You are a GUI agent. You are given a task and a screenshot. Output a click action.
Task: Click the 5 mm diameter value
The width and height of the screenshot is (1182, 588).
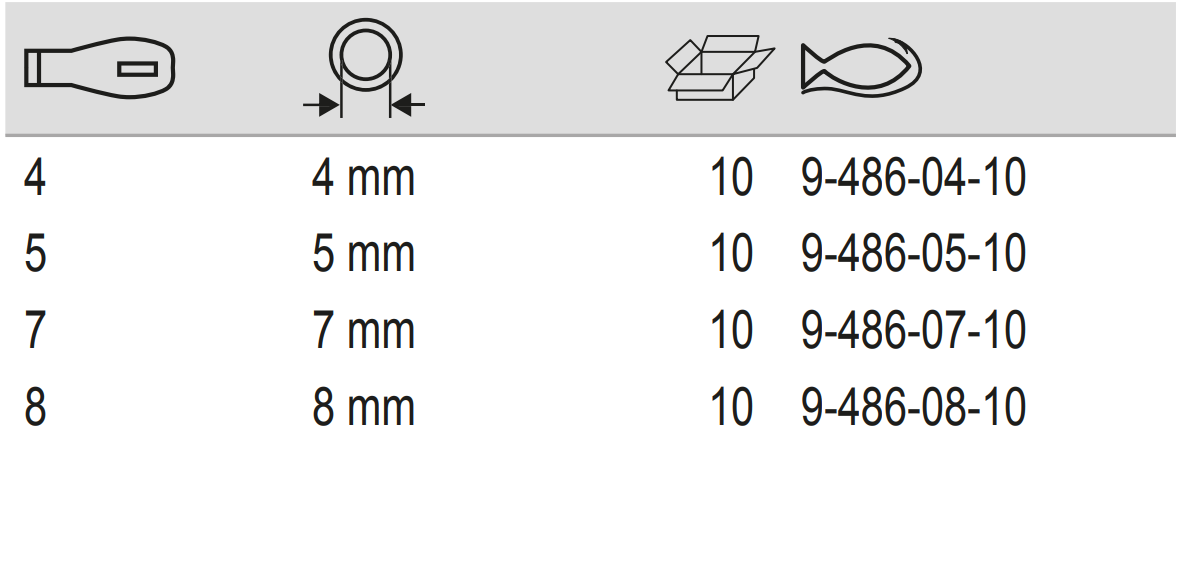click(x=363, y=256)
